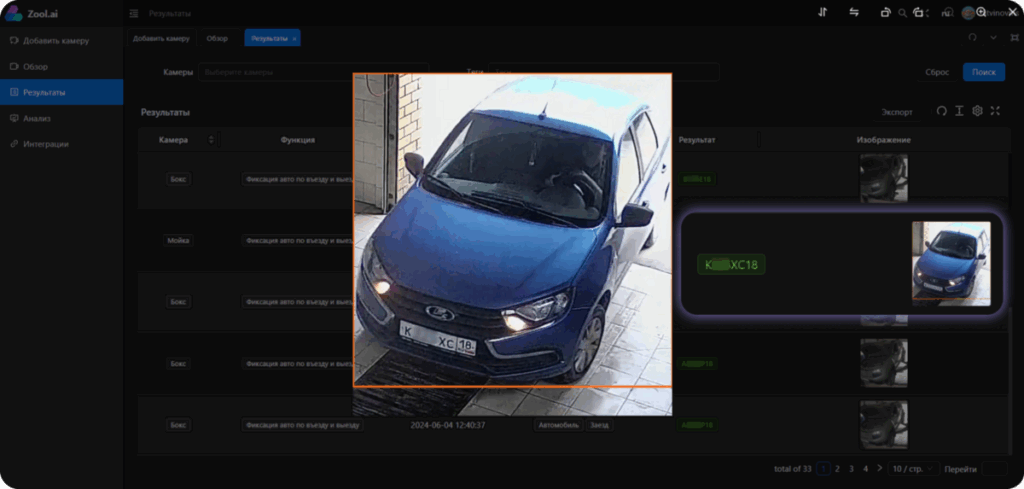Flip the preview image horizontally
The image size is (1024, 489).
[854, 12]
